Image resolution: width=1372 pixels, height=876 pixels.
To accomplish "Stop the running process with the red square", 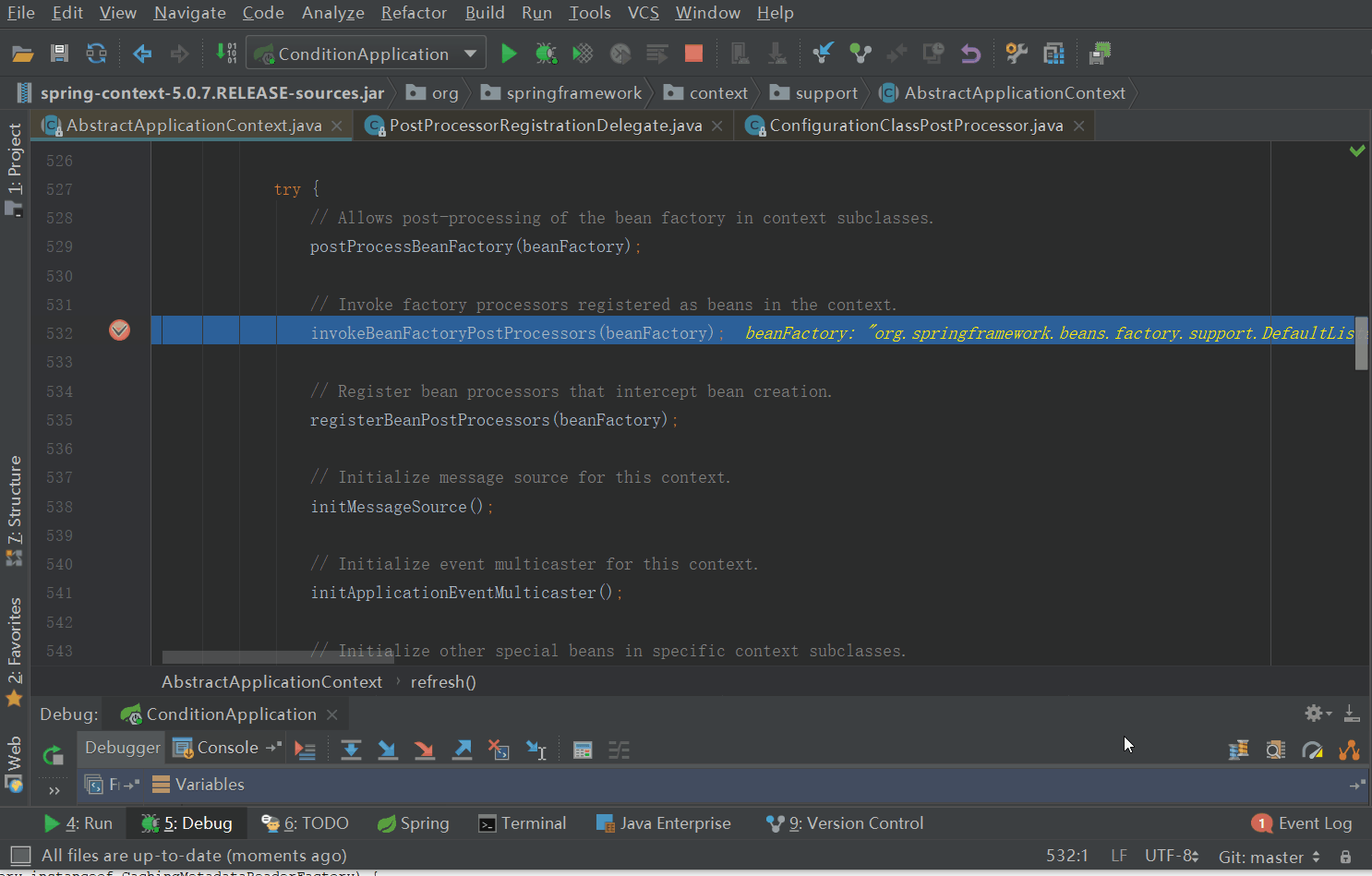I will [x=694, y=54].
